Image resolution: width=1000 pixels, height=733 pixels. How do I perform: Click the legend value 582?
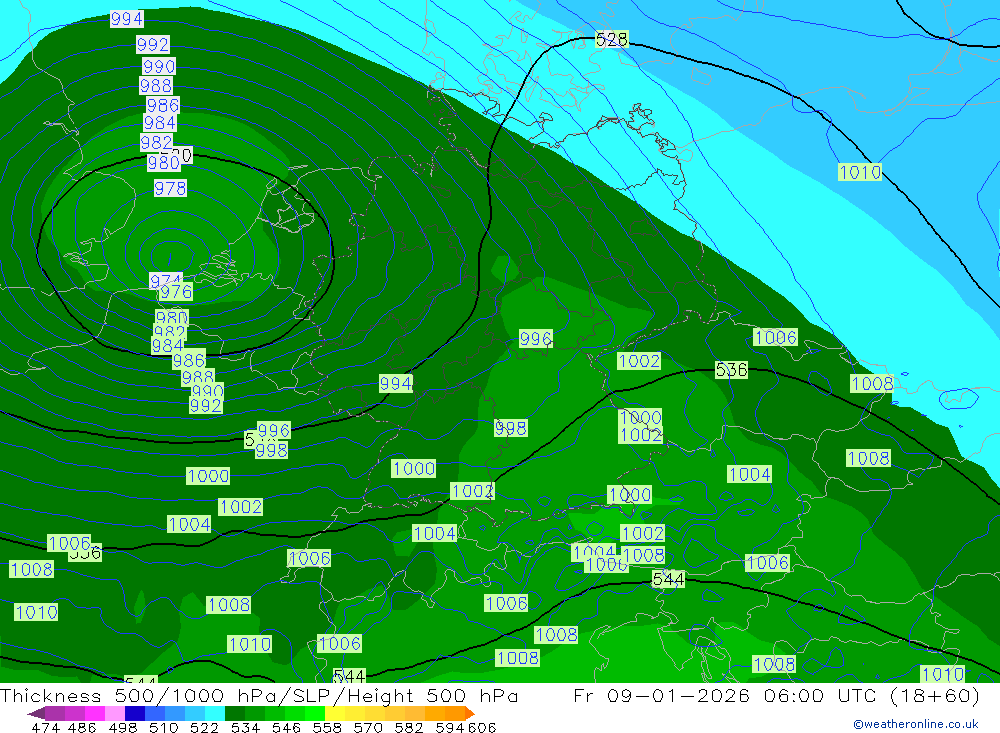(409, 727)
